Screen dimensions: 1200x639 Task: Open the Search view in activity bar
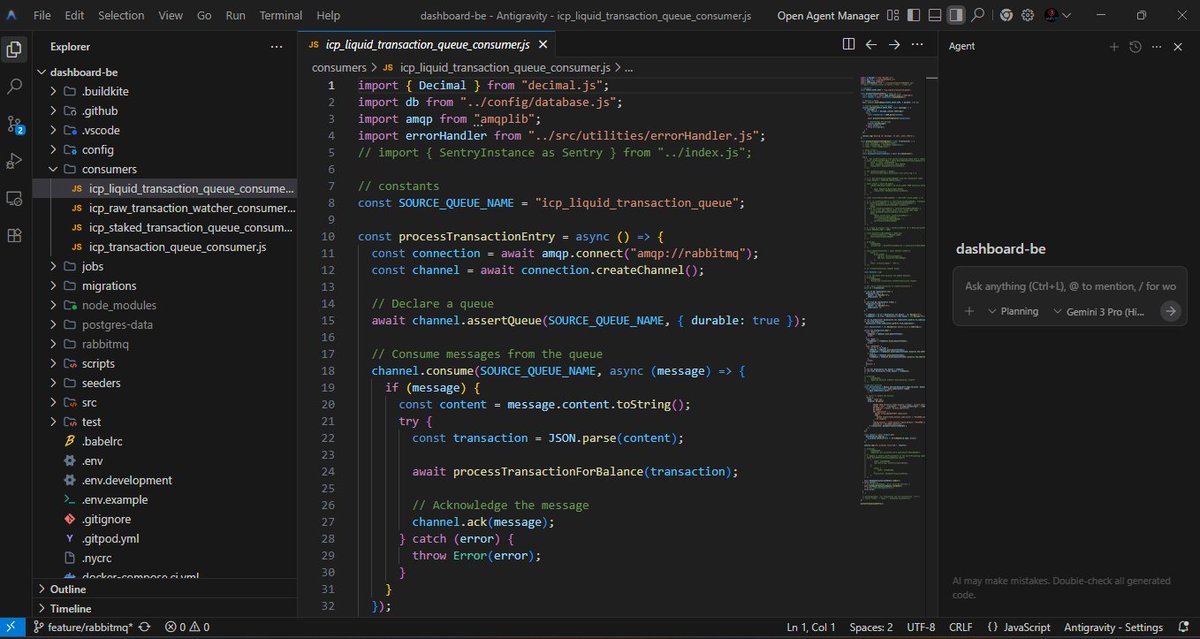pyautogui.click(x=14, y=87)
